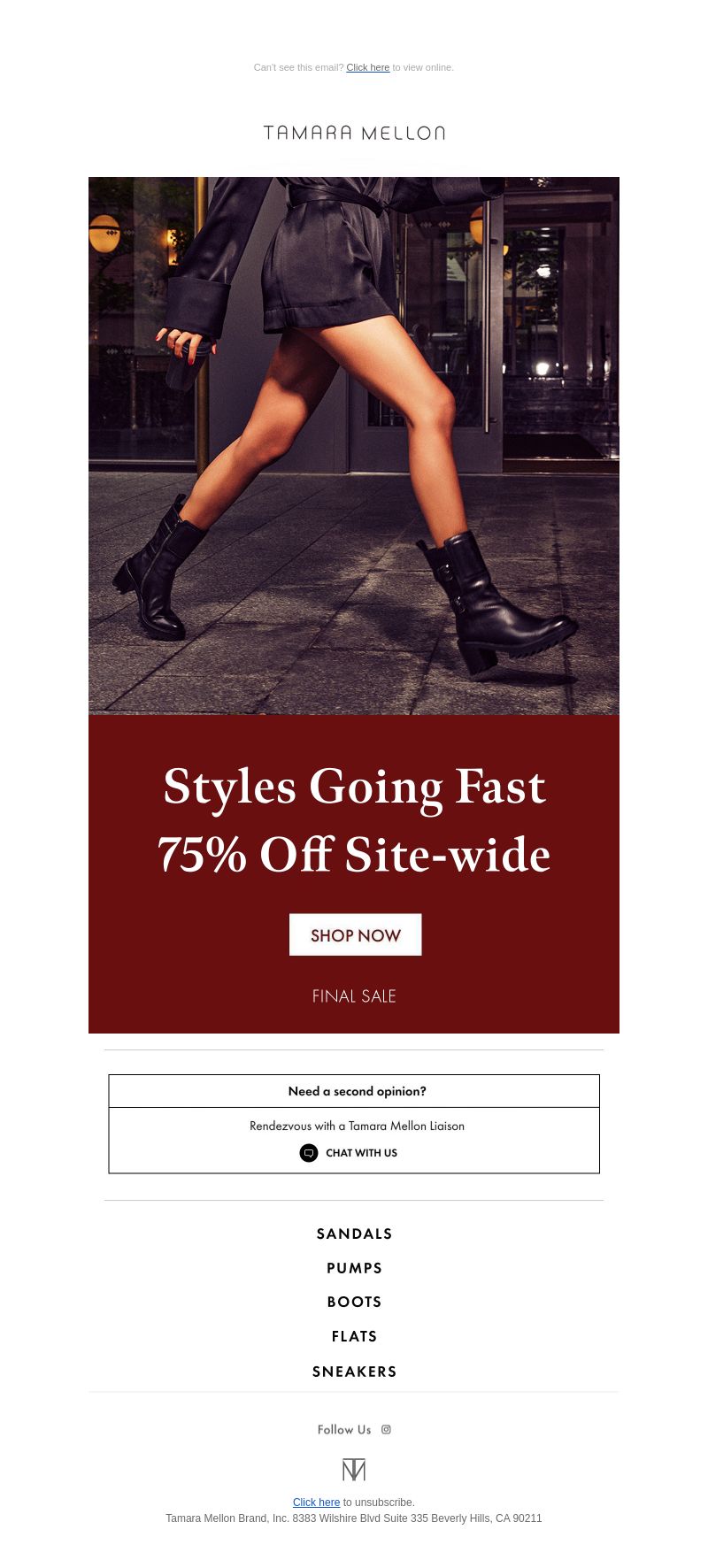The height and width of the screenshot is (1568, 708).
Task: Click 'Rendezvous with a Tamara Mellon Liaison'
Action: (357, 1126)
